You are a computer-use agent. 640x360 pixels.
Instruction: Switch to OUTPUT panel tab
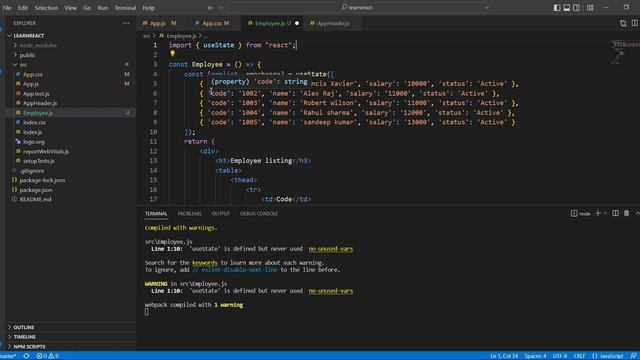pos(220,213)
